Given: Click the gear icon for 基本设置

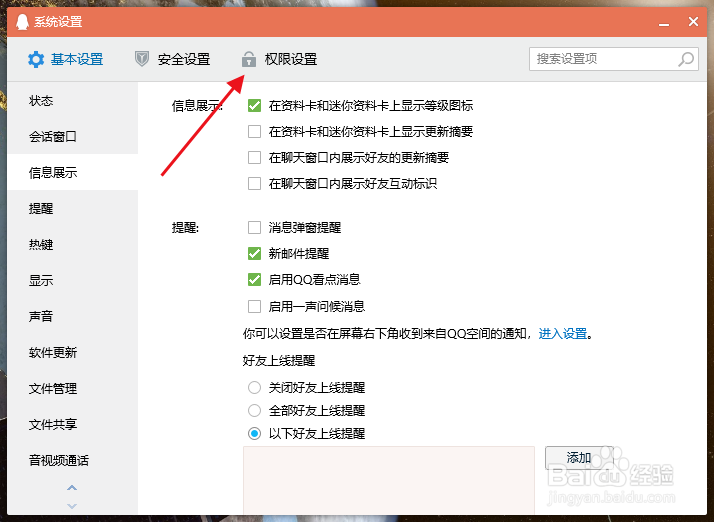Looking at the screenshot, I should point(36,59).
